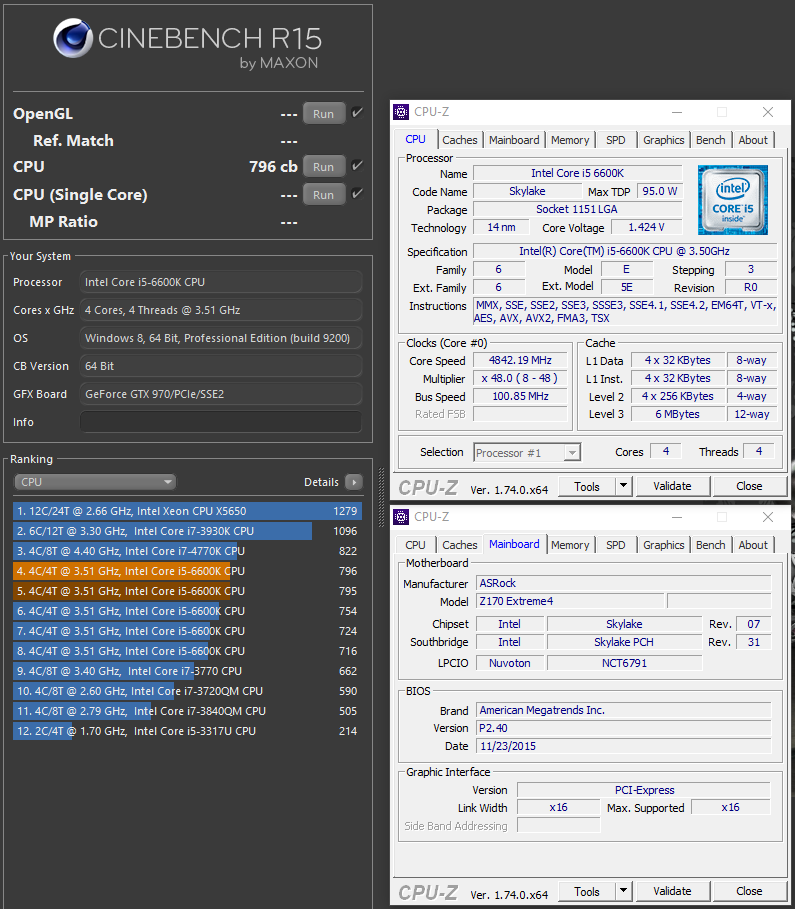Open Graphics tab in lower CPU-Z window
Image resolution: width=795 pixels, height=909 pixels.
pyautogui.click(x=663, y=545)
